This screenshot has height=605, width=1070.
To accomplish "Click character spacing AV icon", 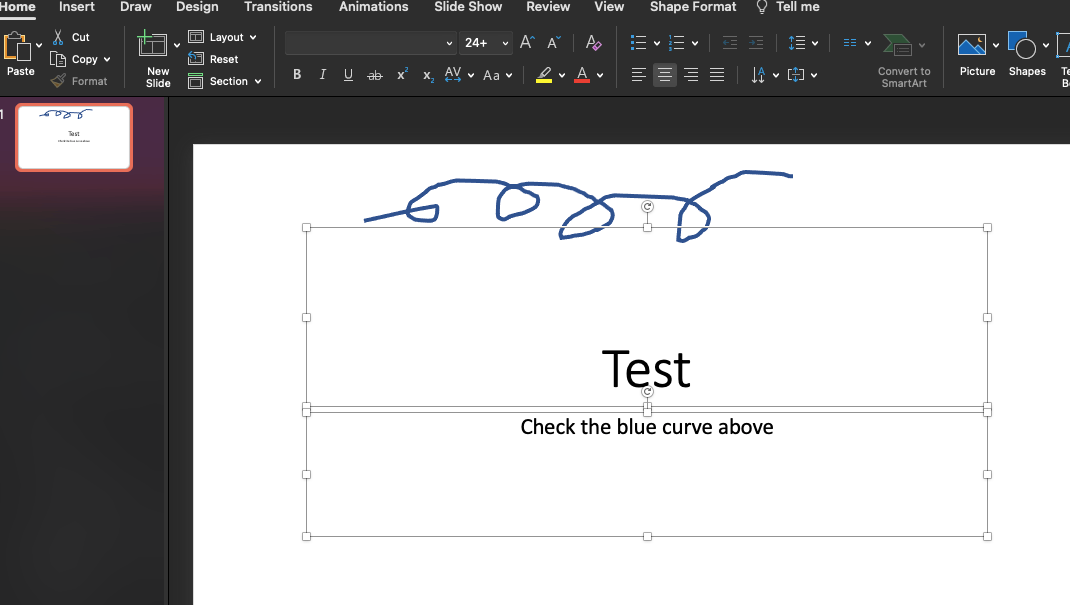I will (452, 74).
